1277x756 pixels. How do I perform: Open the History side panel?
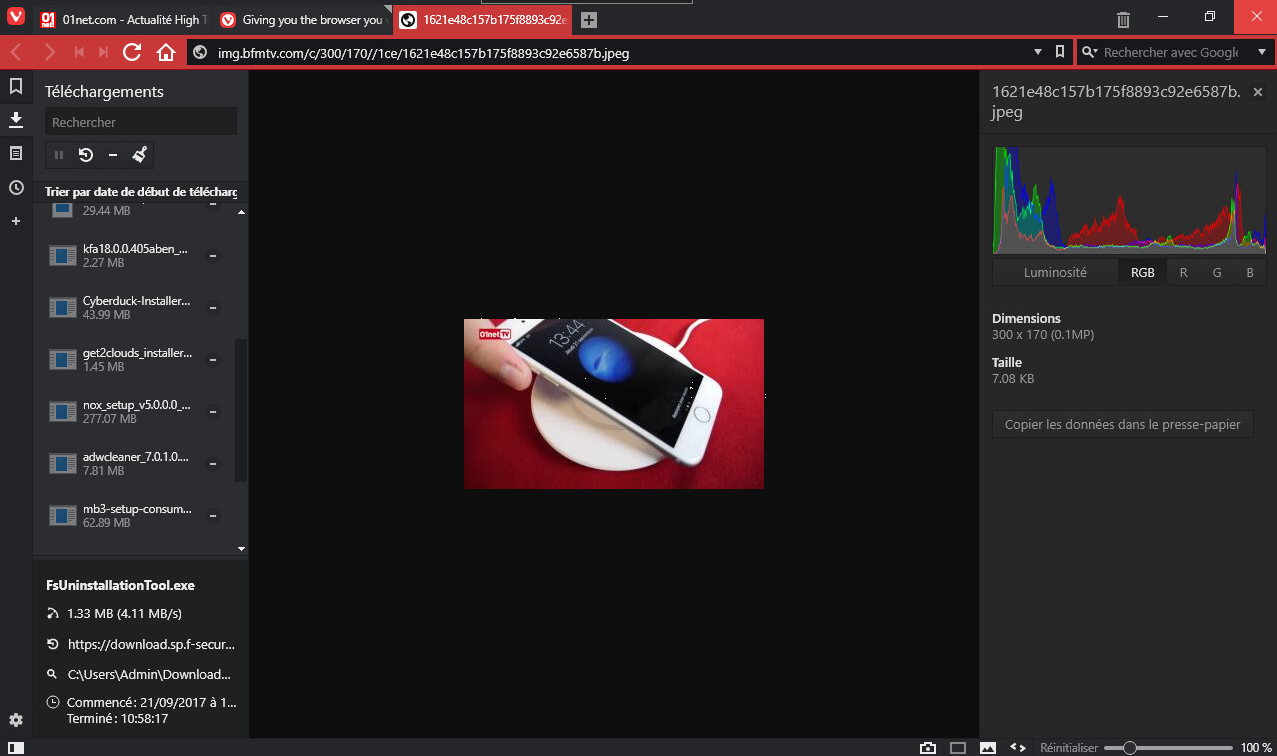tap(16, 187)
